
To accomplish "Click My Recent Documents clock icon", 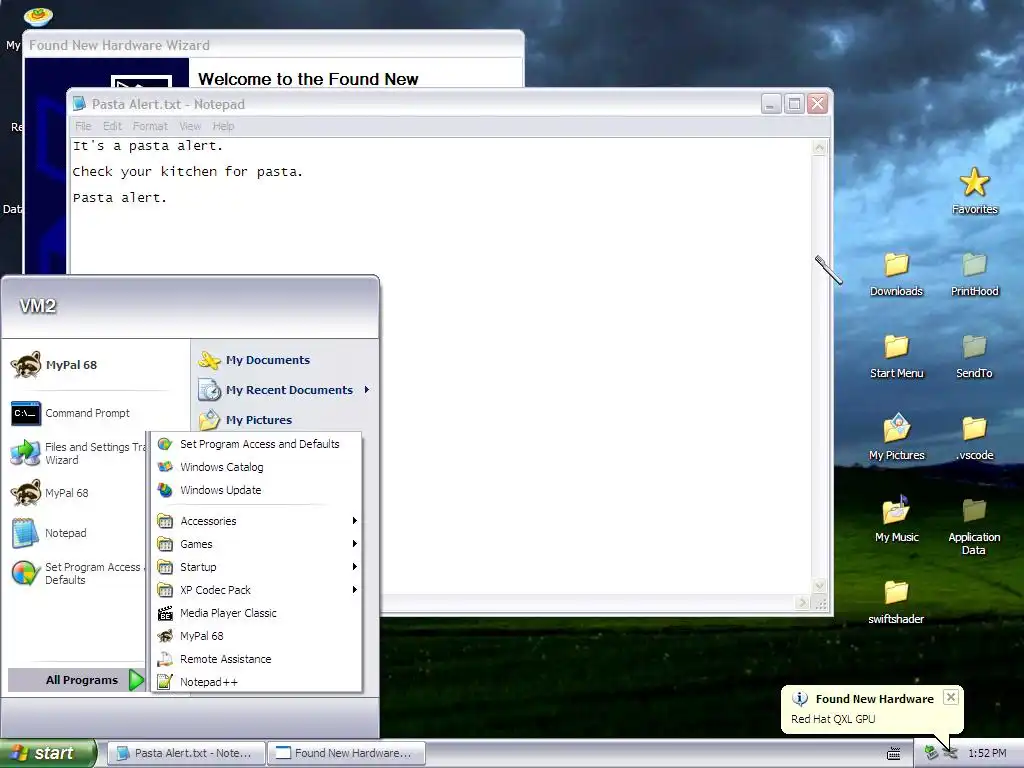I will tap(210, 390).
